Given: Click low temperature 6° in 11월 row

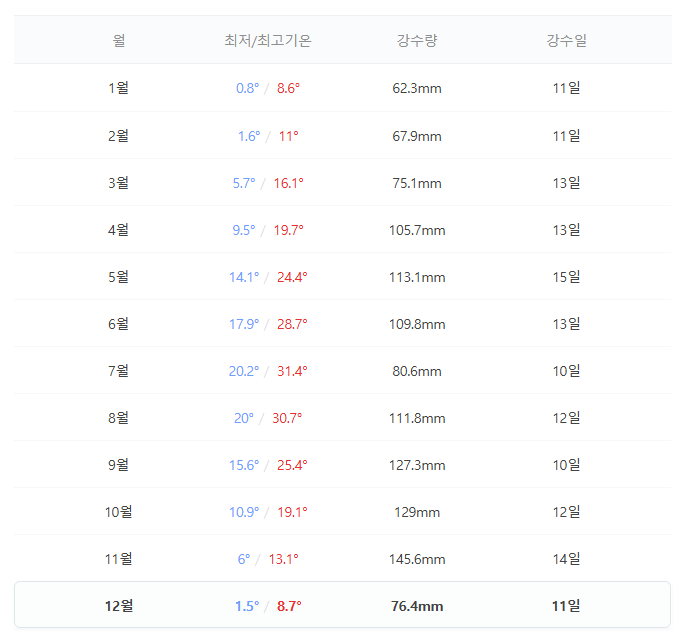Looking at the screenshot, I should (244, 559).
